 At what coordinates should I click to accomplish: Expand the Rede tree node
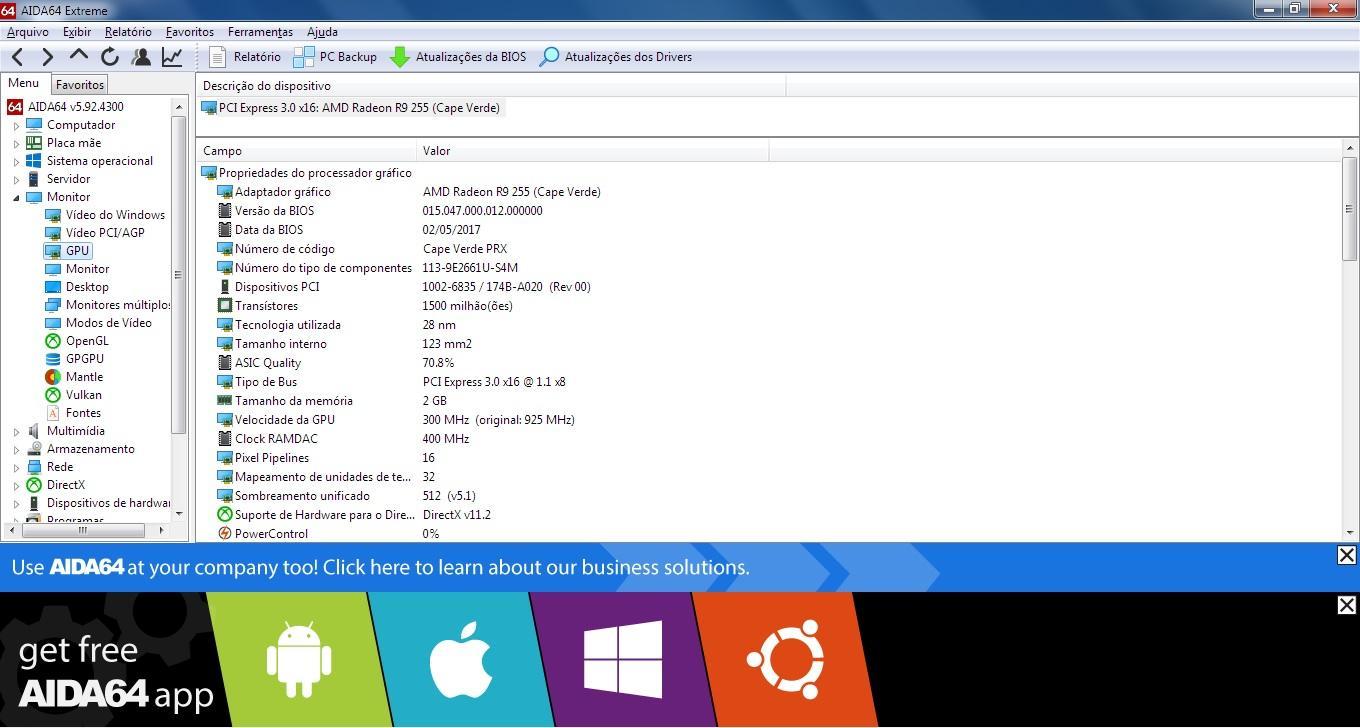[x=16, y=468]
